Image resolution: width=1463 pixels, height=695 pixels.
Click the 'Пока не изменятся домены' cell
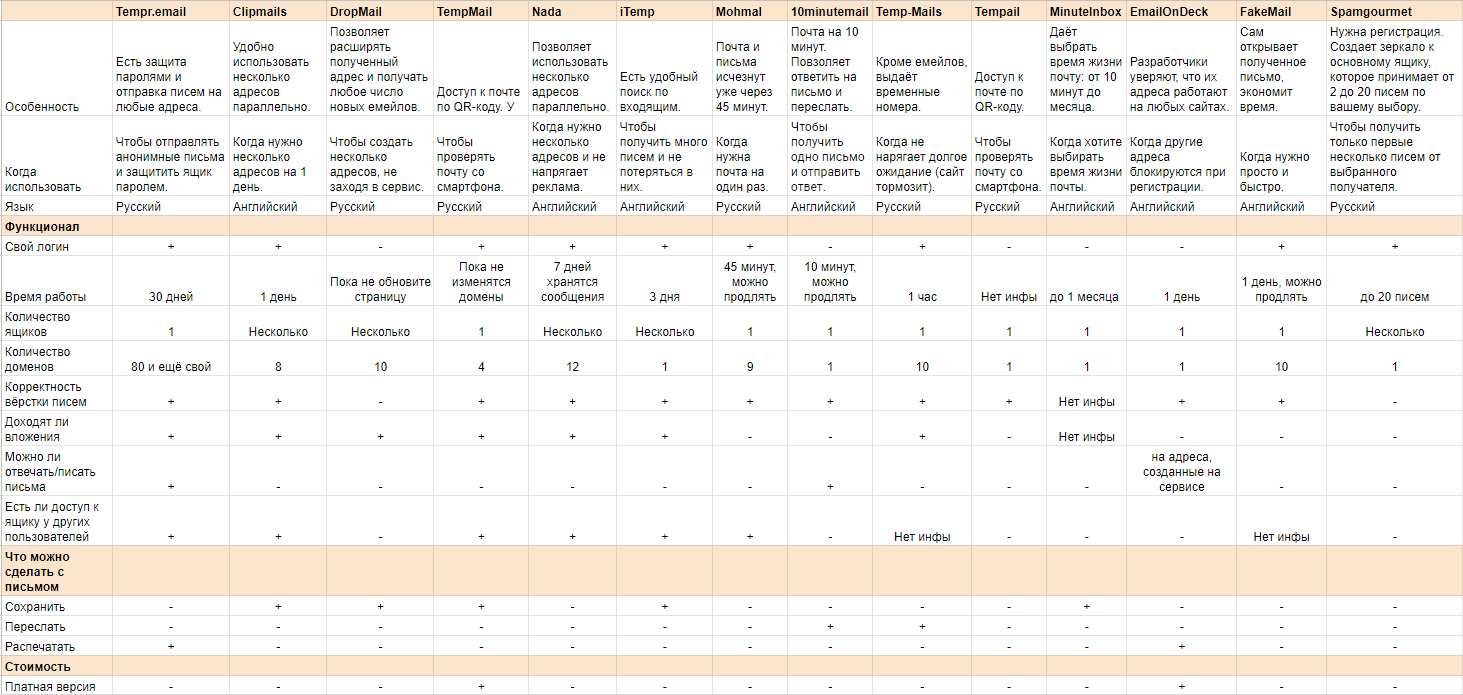481,282
